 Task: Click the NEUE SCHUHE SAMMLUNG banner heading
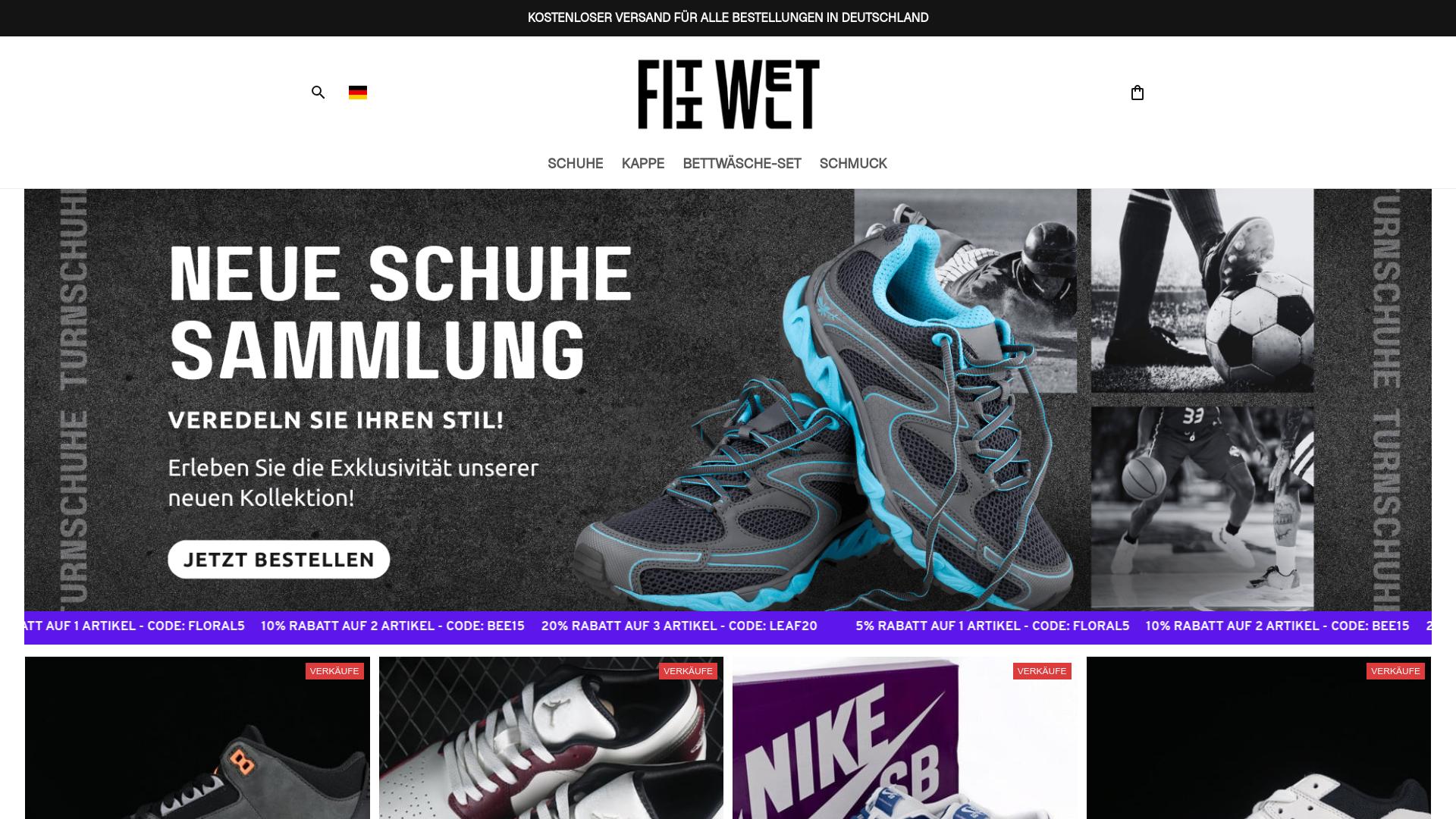(400, 312)
